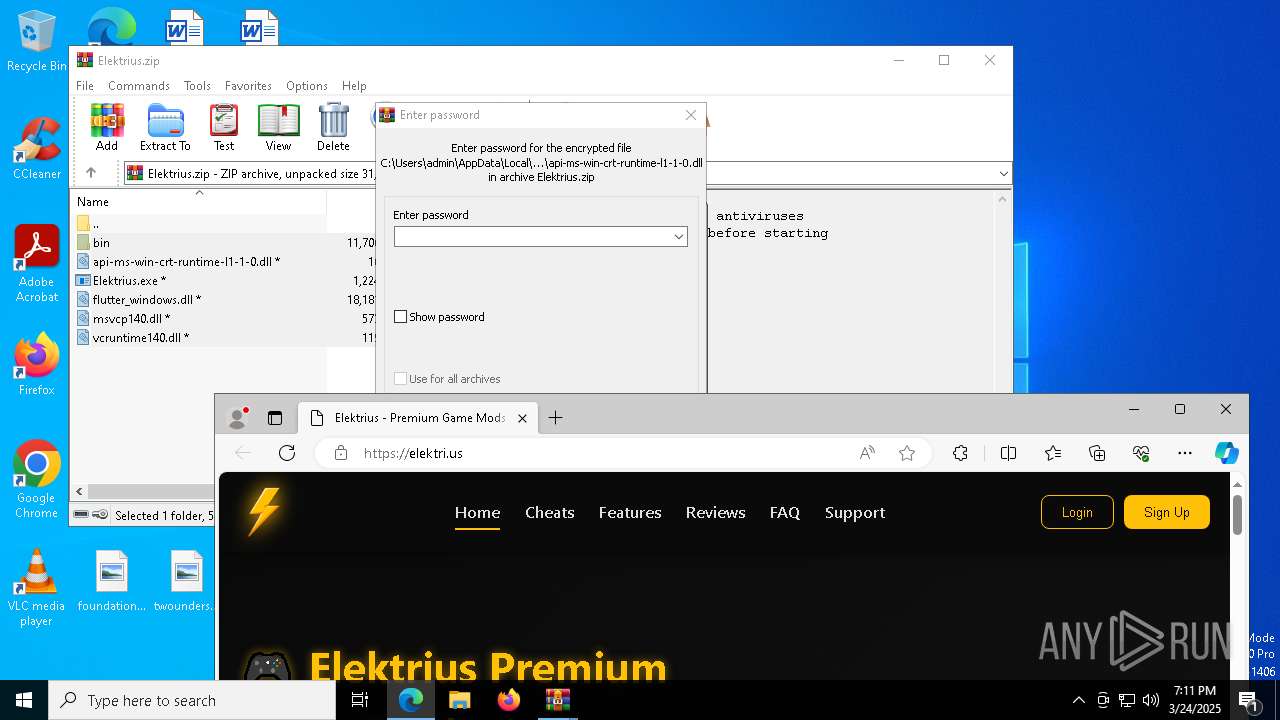This screenshot has width=1280, height=720.
Task: Click the Sign Up button on elektri.us
Action: pos(1167,512)
